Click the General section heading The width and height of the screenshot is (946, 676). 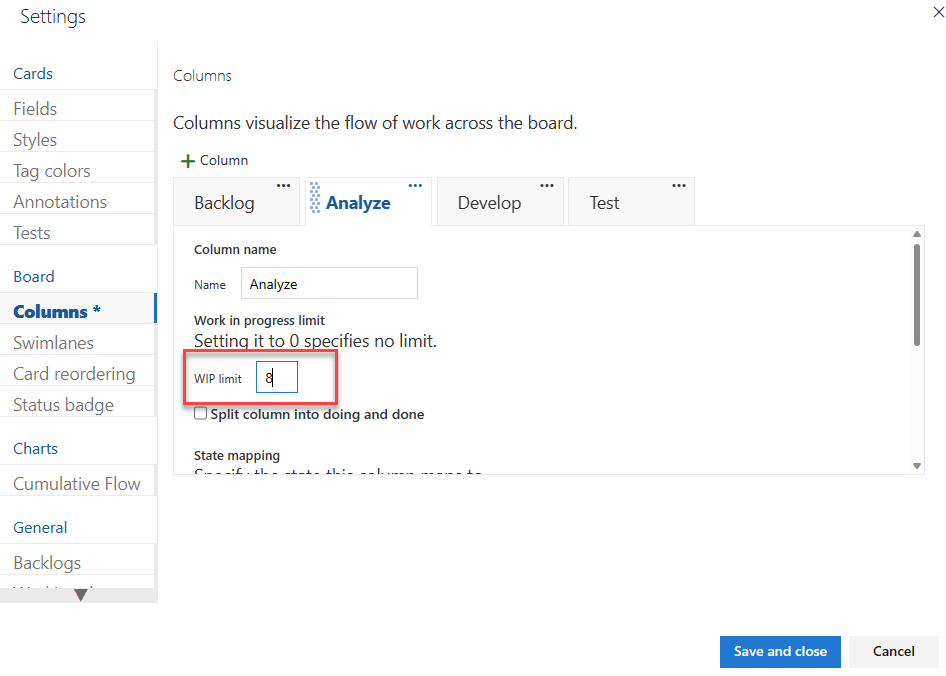[40, 528]
